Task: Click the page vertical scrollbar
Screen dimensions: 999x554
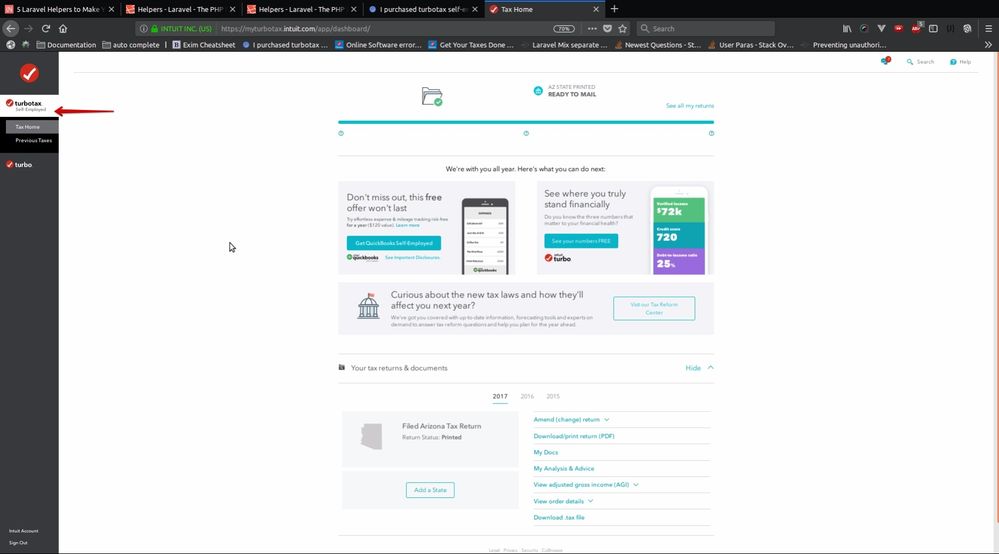Action: click(996, 287)
